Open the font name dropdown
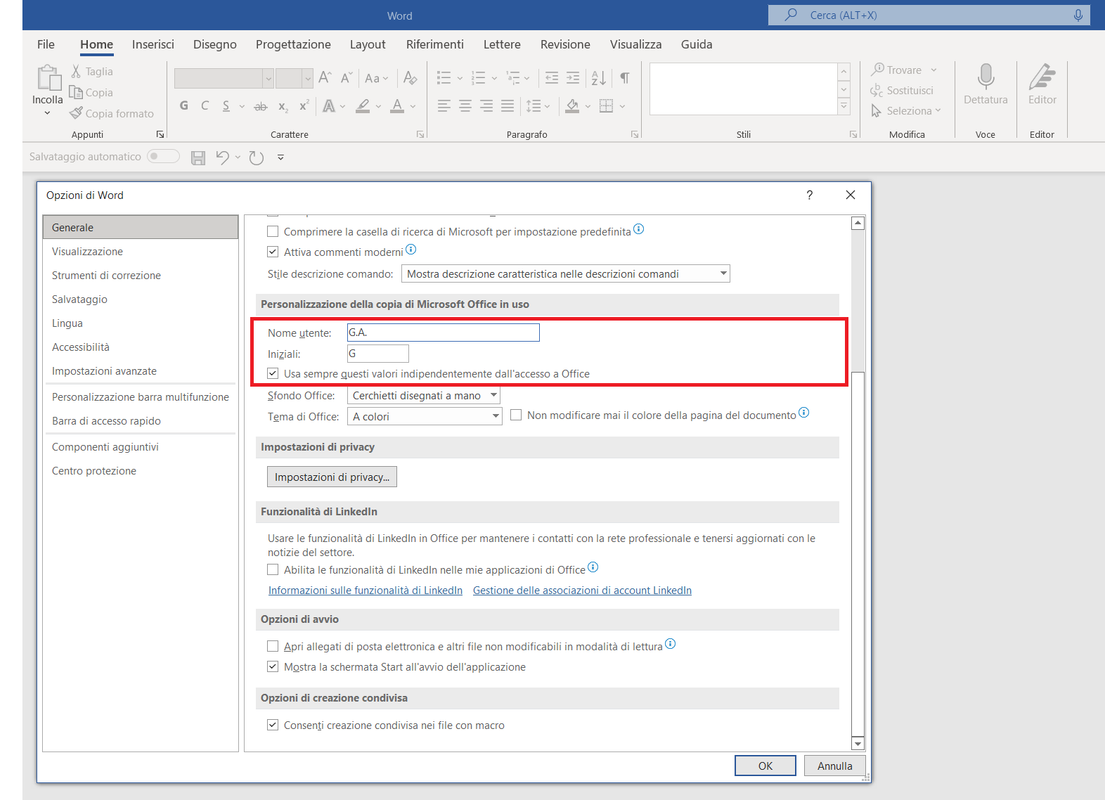Viewport: 1105px width, 800px height. (268, 78)
